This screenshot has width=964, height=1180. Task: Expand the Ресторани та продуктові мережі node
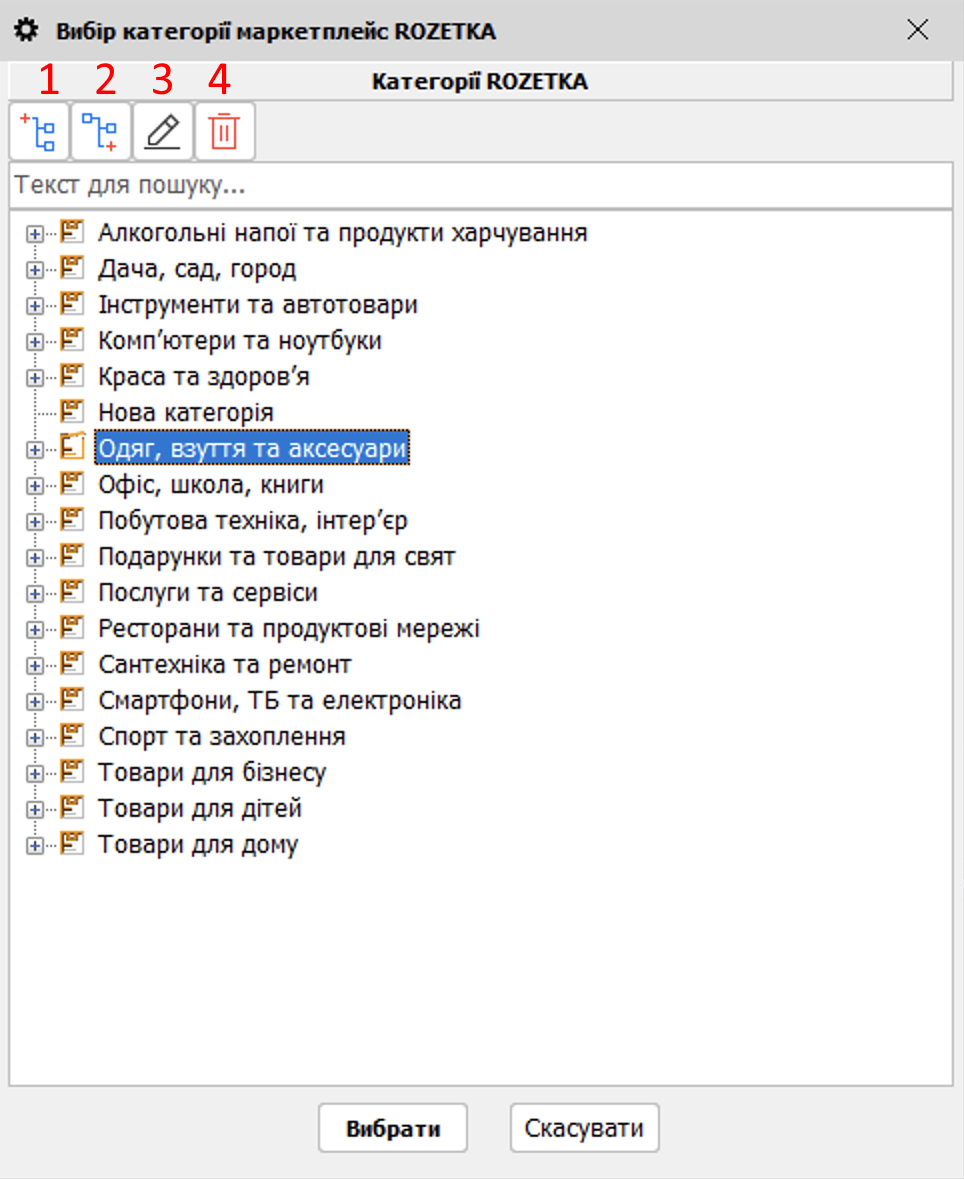point(35,630)
